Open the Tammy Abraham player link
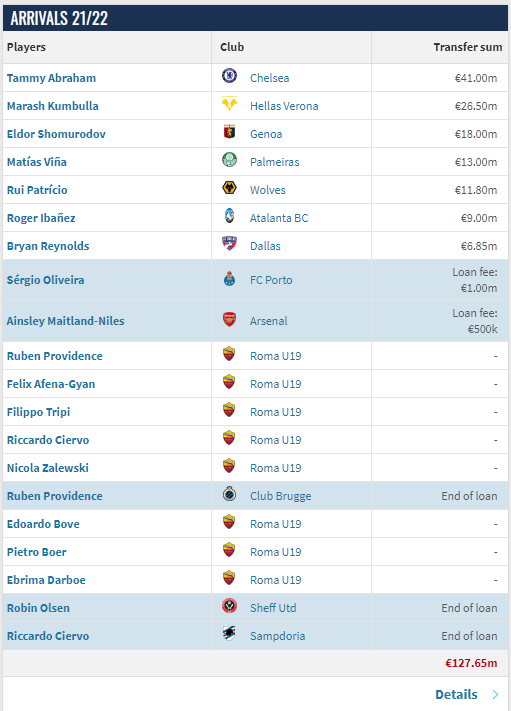 click(x=51, y=78)
